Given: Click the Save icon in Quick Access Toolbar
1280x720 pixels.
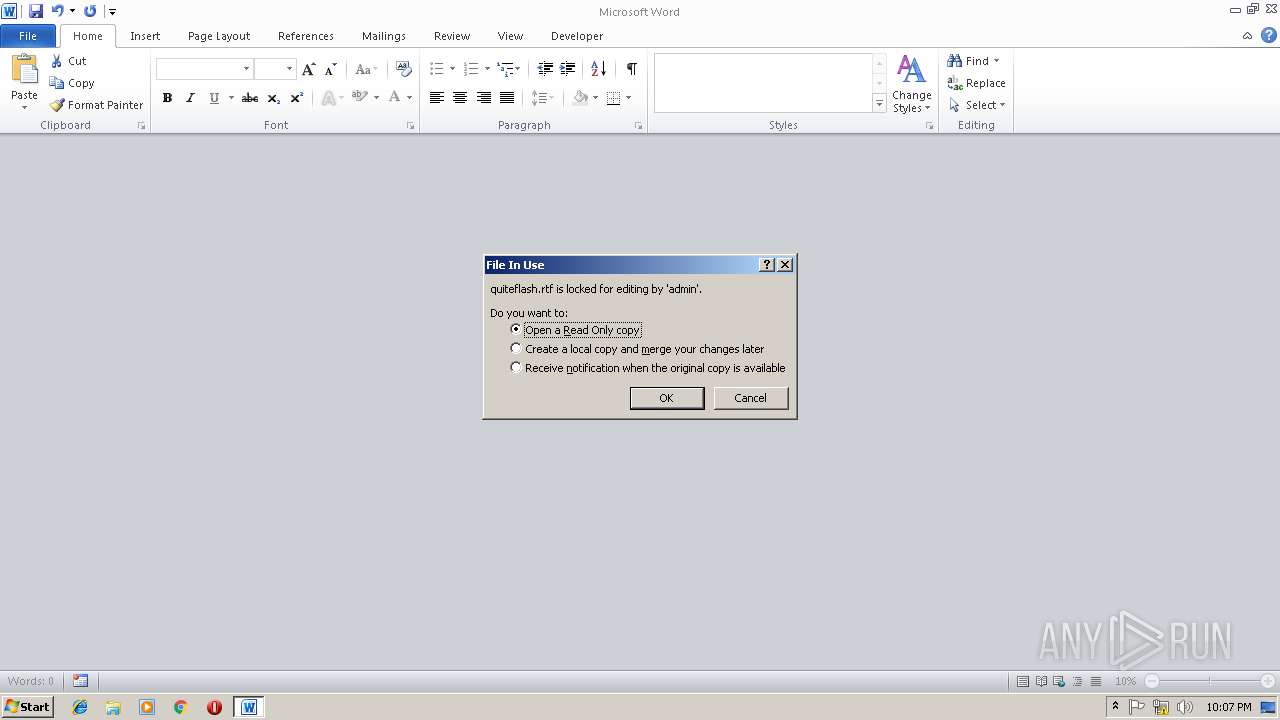Looking at the screenshot, I should point(36,11).
